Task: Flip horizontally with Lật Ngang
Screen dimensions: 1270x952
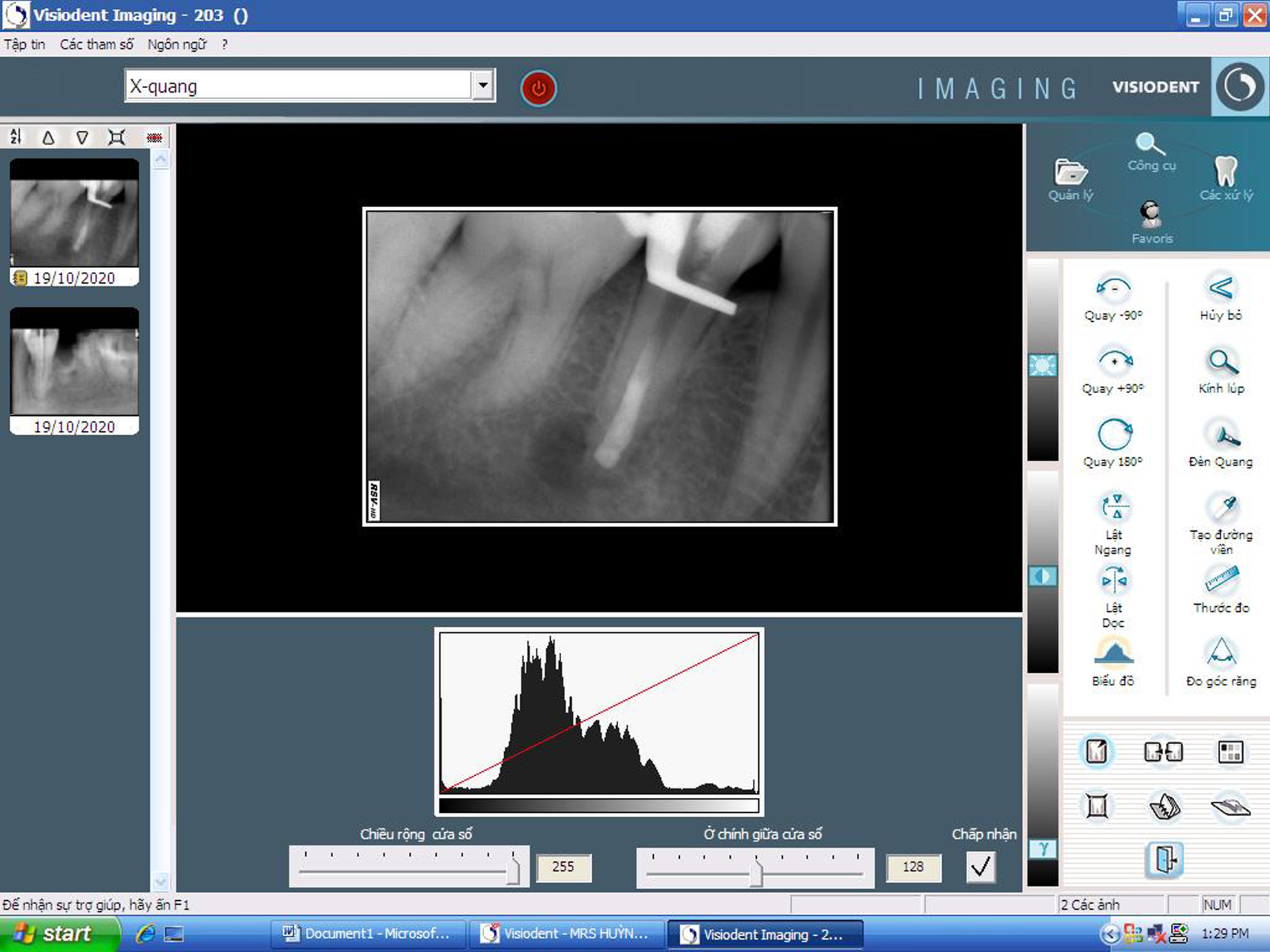Action: click(1113, 523)
